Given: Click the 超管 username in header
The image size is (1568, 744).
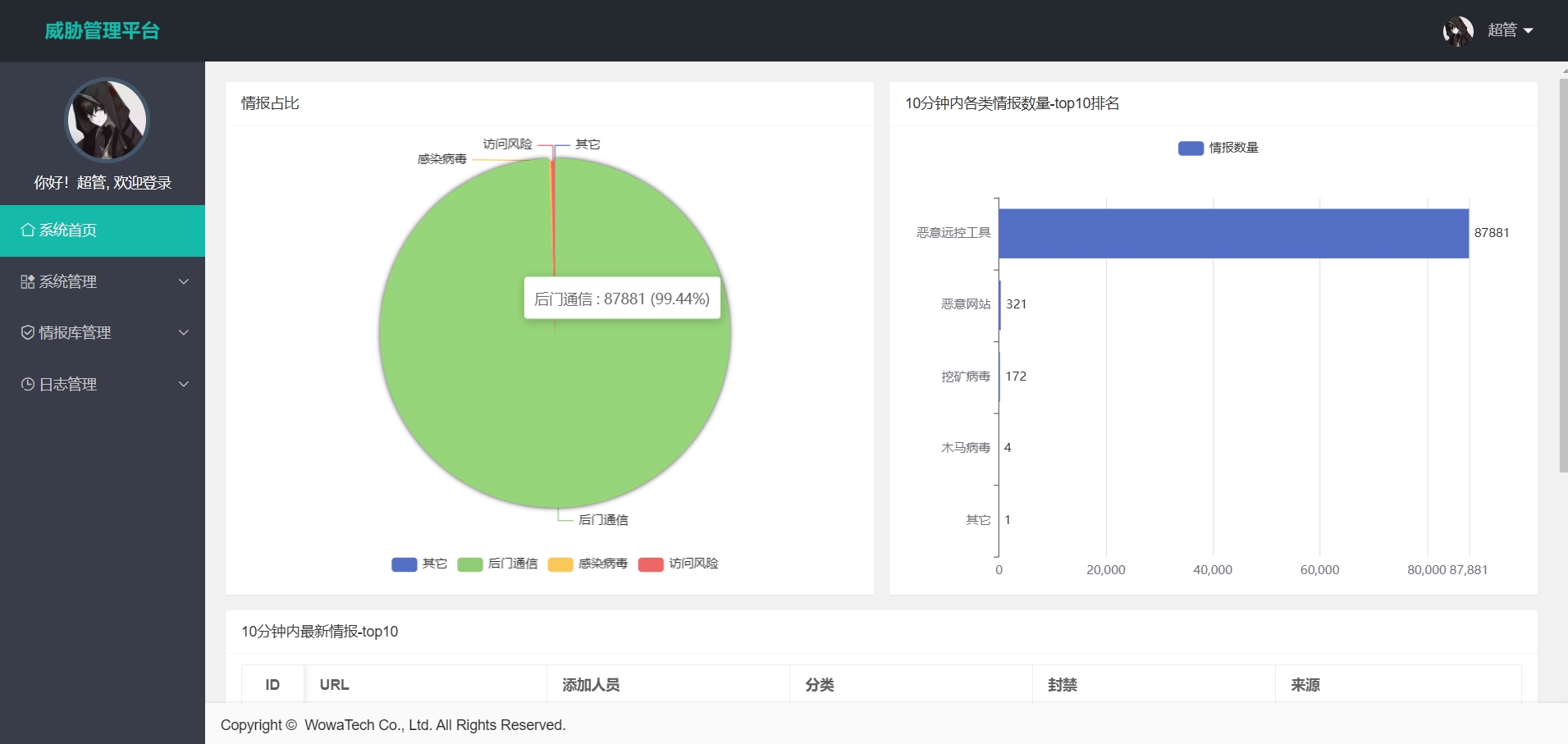Looking at the screenshot, I should click(x=1502, y=30).
